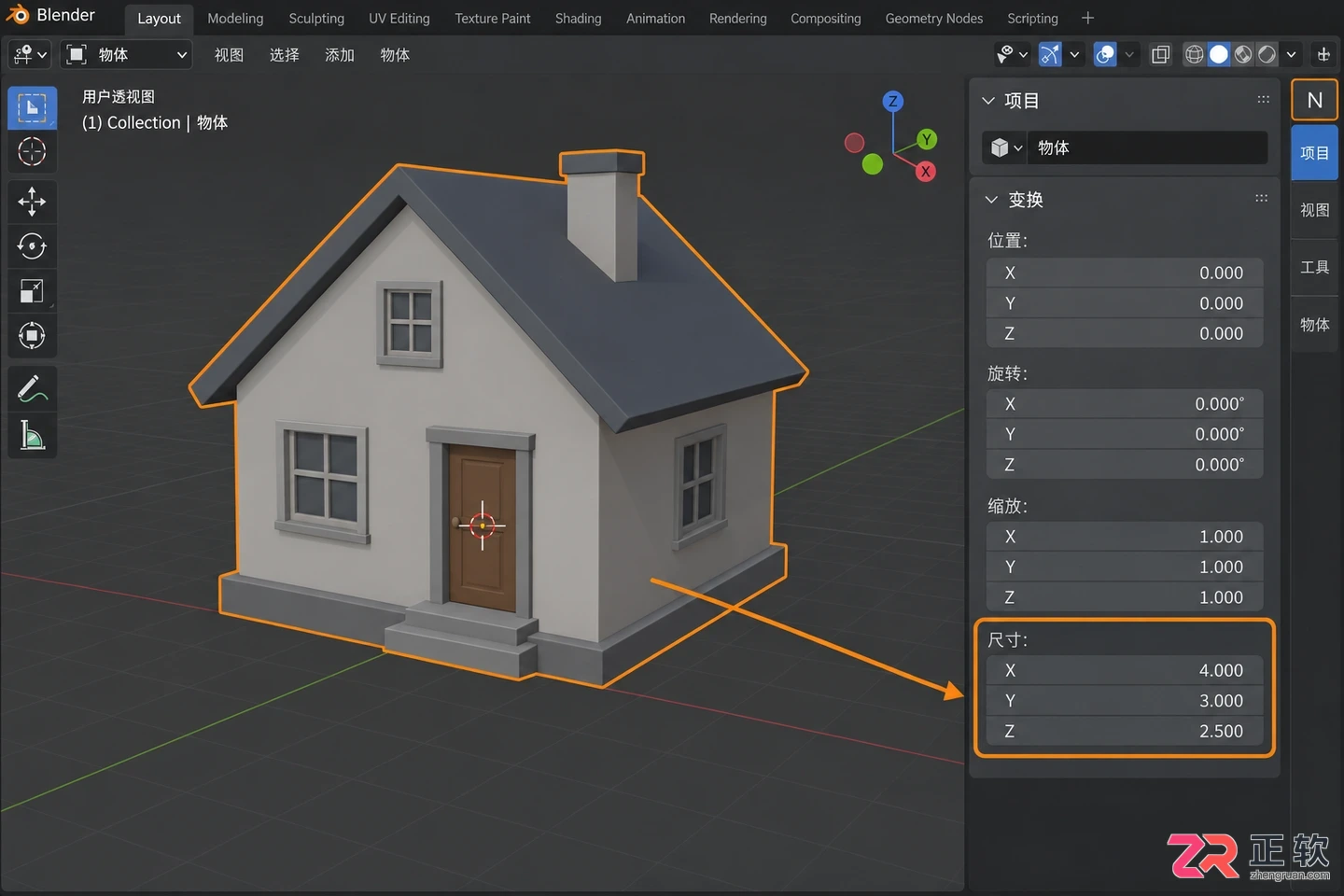Screen dimensions: 1344x896
Task: Select the Select Box tool
Action: tap(32, 108)
